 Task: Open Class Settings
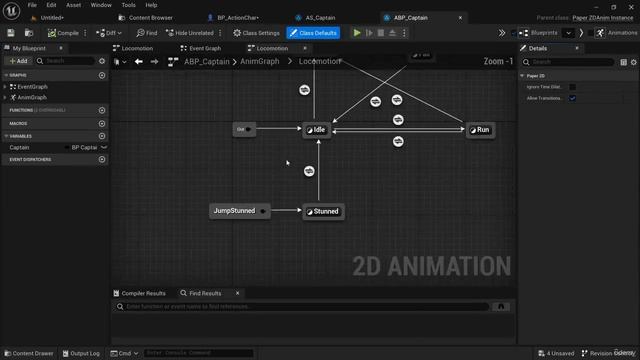click(256, 33)
